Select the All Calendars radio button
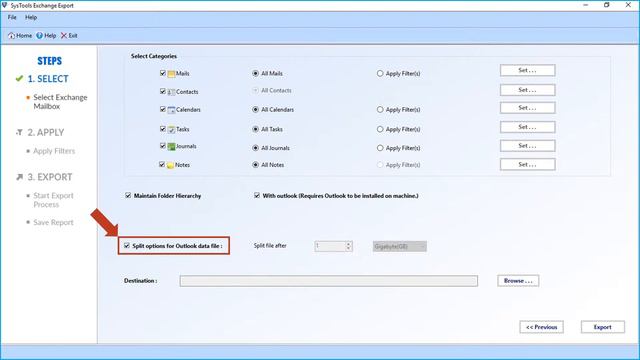This screenshot has height=360, width=640. [256, 109]
